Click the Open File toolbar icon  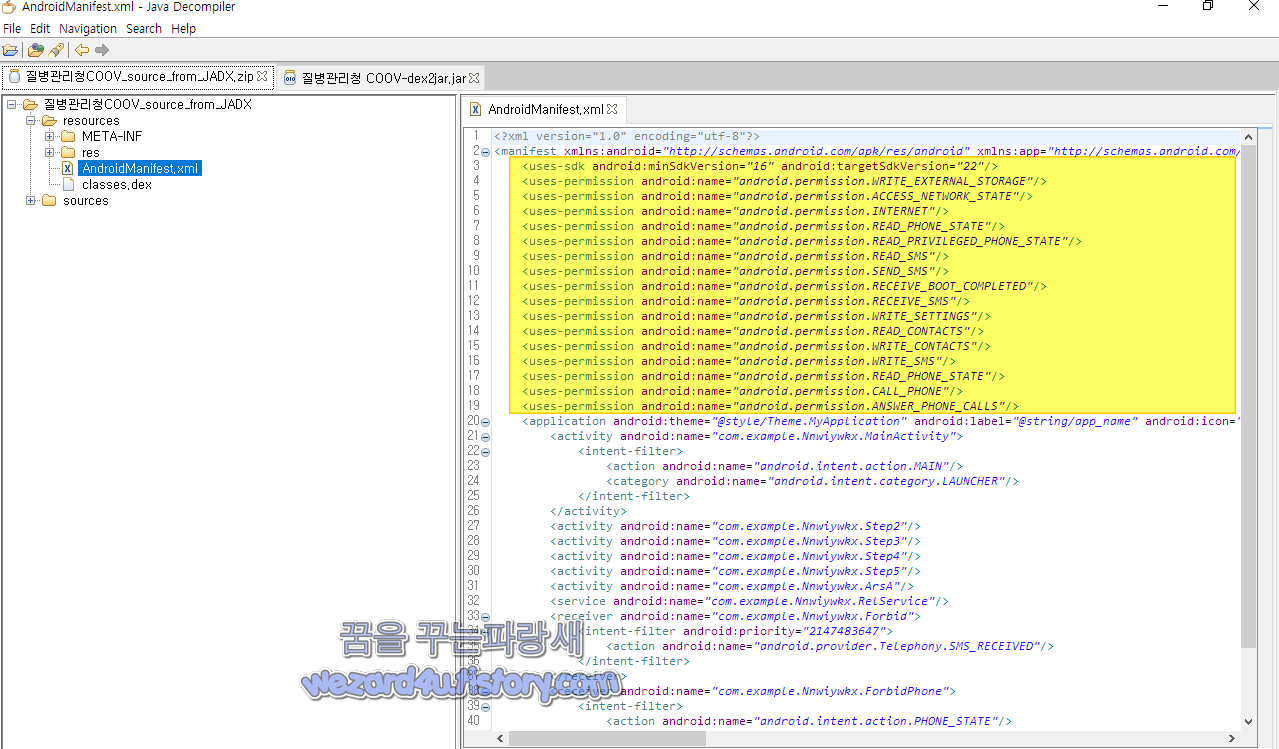(x=10, y=50)
